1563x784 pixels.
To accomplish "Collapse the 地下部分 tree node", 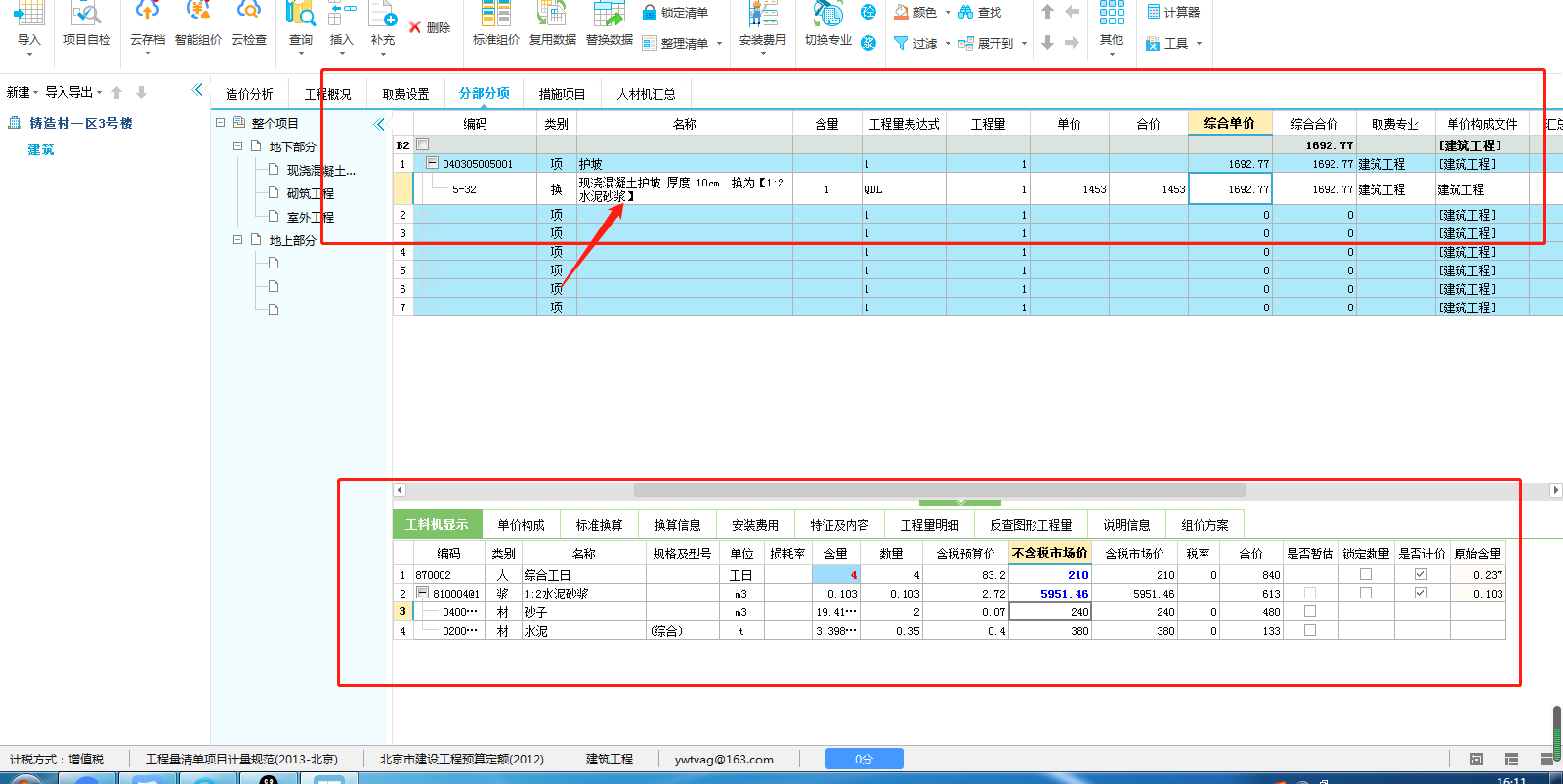I will 237,146.
